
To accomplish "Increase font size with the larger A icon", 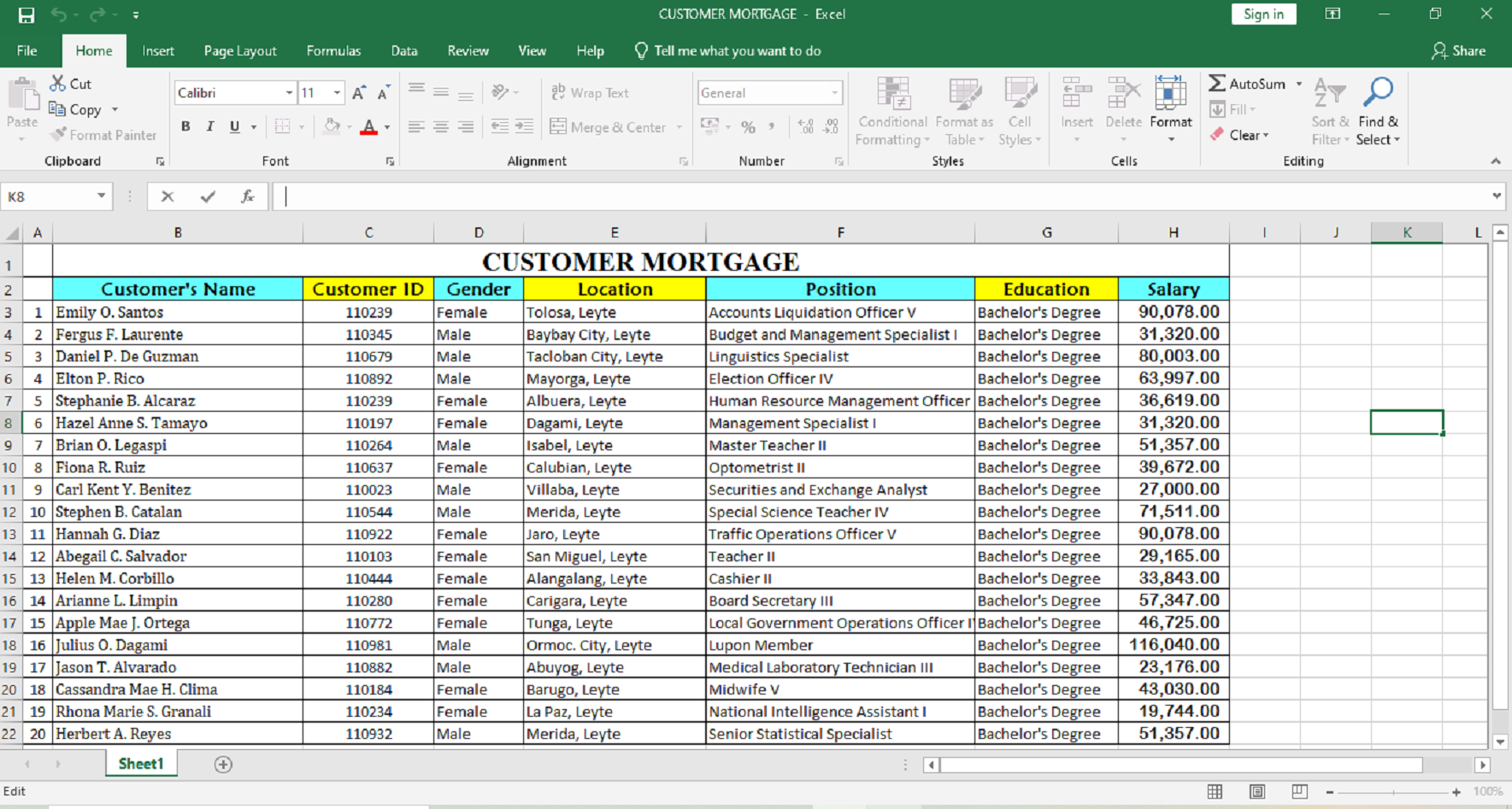I will (359, 92).
